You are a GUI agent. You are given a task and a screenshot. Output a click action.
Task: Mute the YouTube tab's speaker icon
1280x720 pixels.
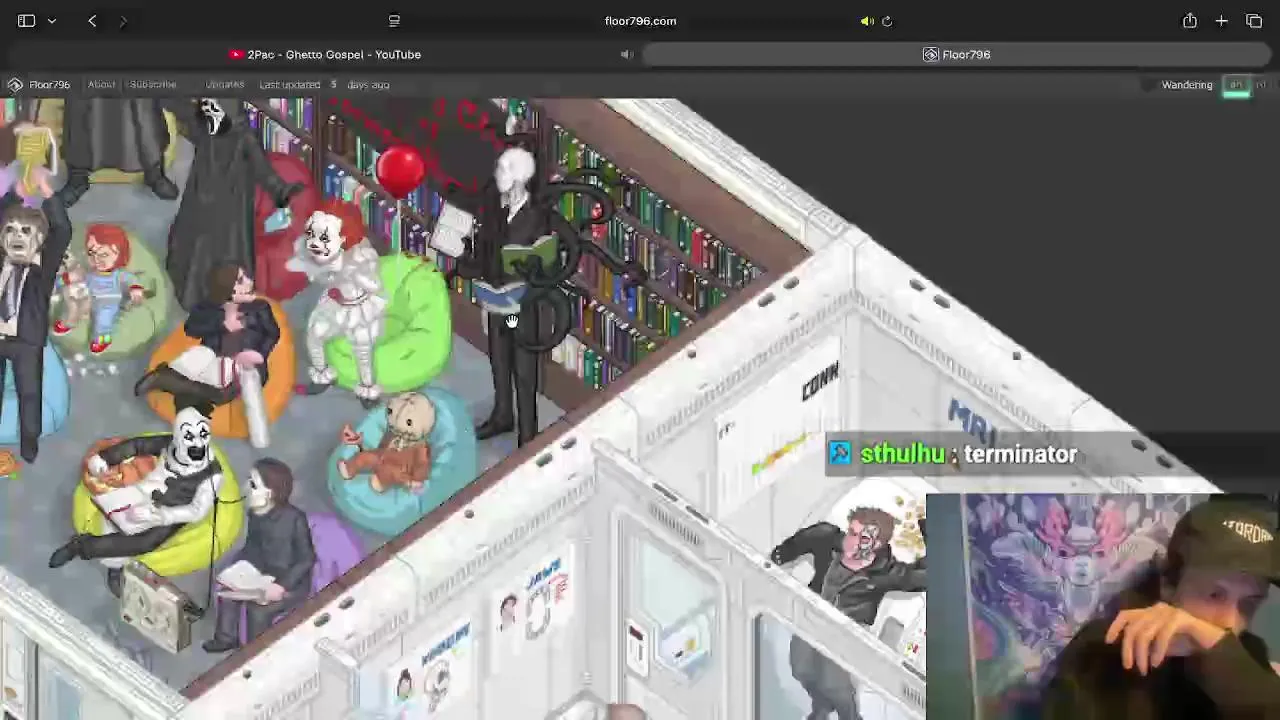[x=627, y=54]
